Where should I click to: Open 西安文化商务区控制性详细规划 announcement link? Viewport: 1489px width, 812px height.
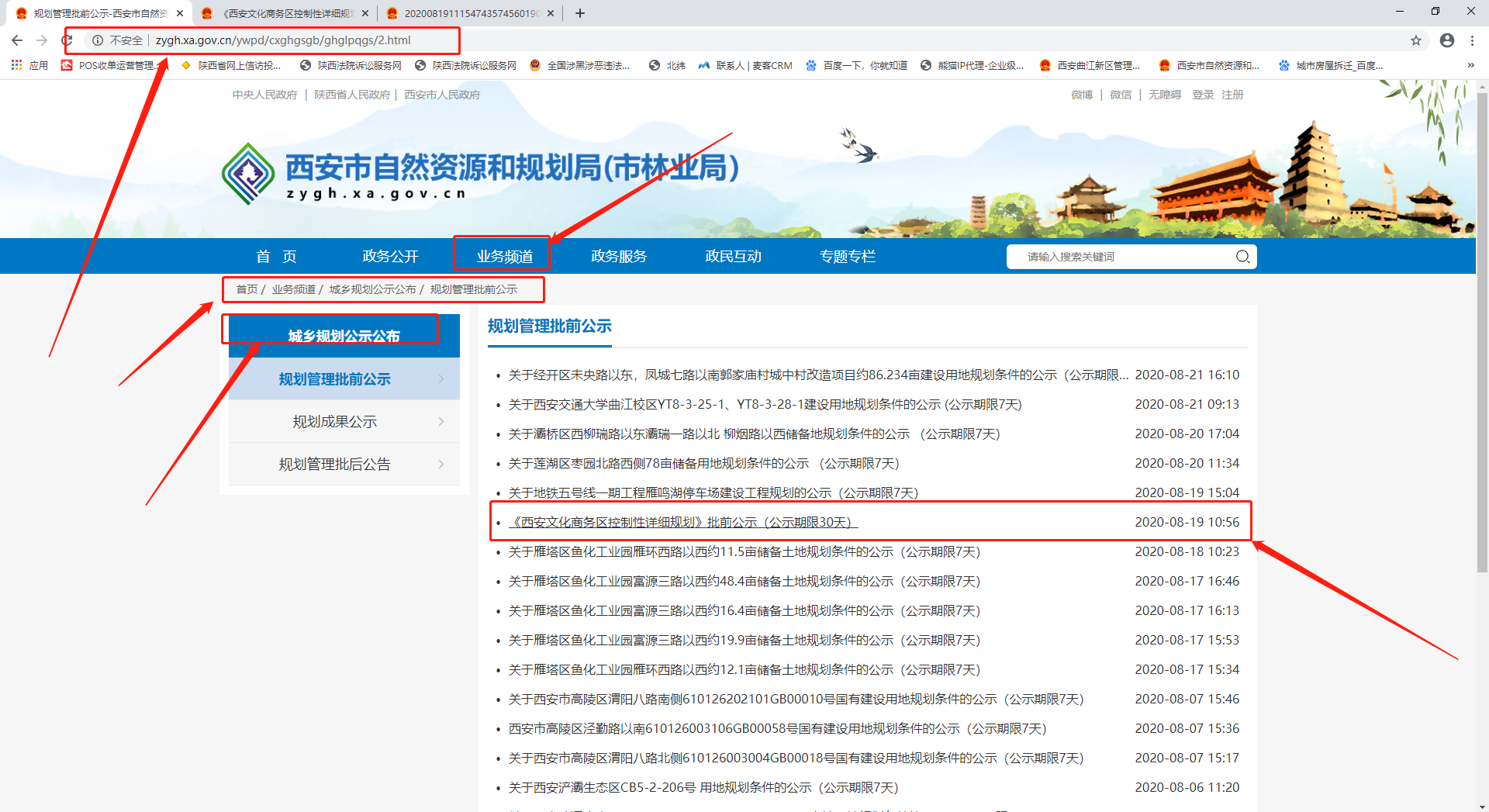pyautogui.click(x=682, y=523)
